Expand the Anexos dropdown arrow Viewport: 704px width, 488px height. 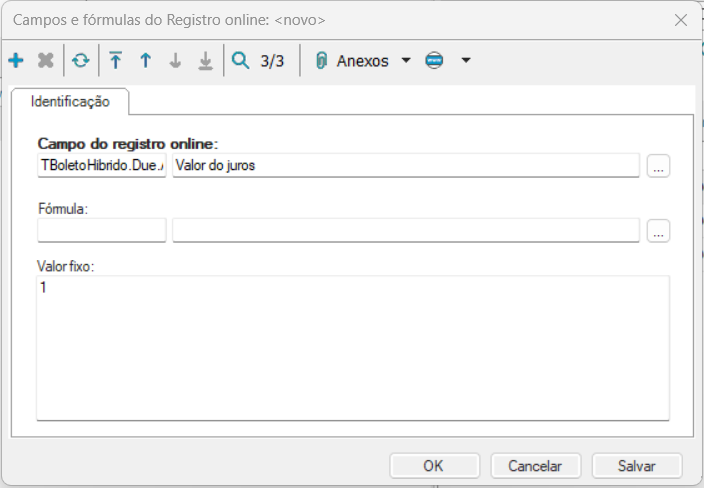(x=406, y=60)
